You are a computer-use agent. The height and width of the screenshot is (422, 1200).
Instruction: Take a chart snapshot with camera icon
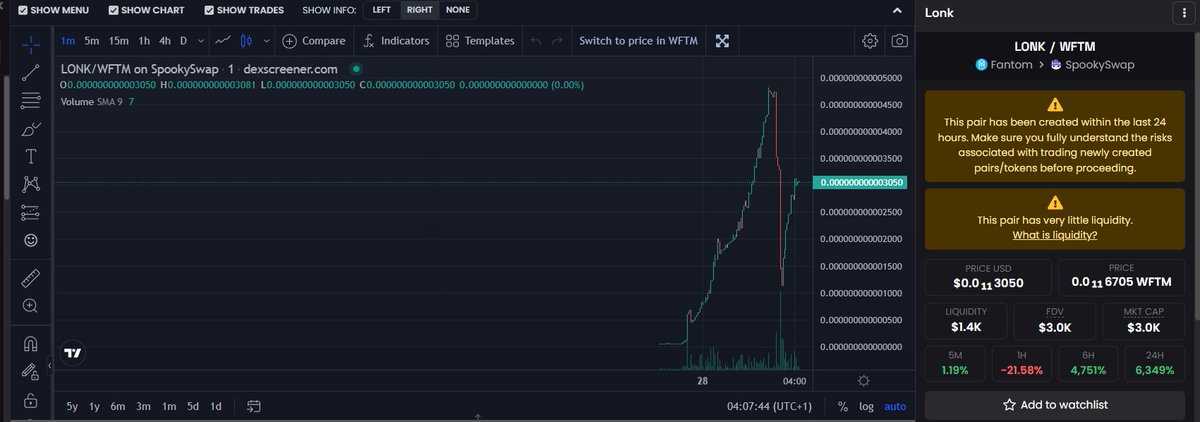click(900, 41)
